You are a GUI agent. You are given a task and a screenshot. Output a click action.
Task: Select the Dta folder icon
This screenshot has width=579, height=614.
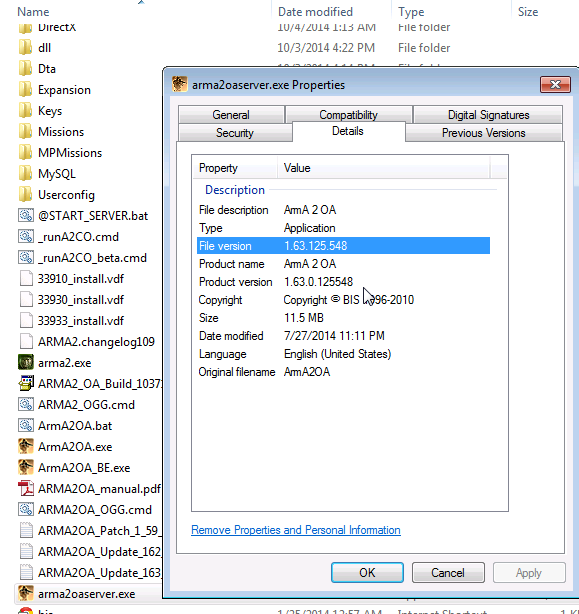point(25,69)
